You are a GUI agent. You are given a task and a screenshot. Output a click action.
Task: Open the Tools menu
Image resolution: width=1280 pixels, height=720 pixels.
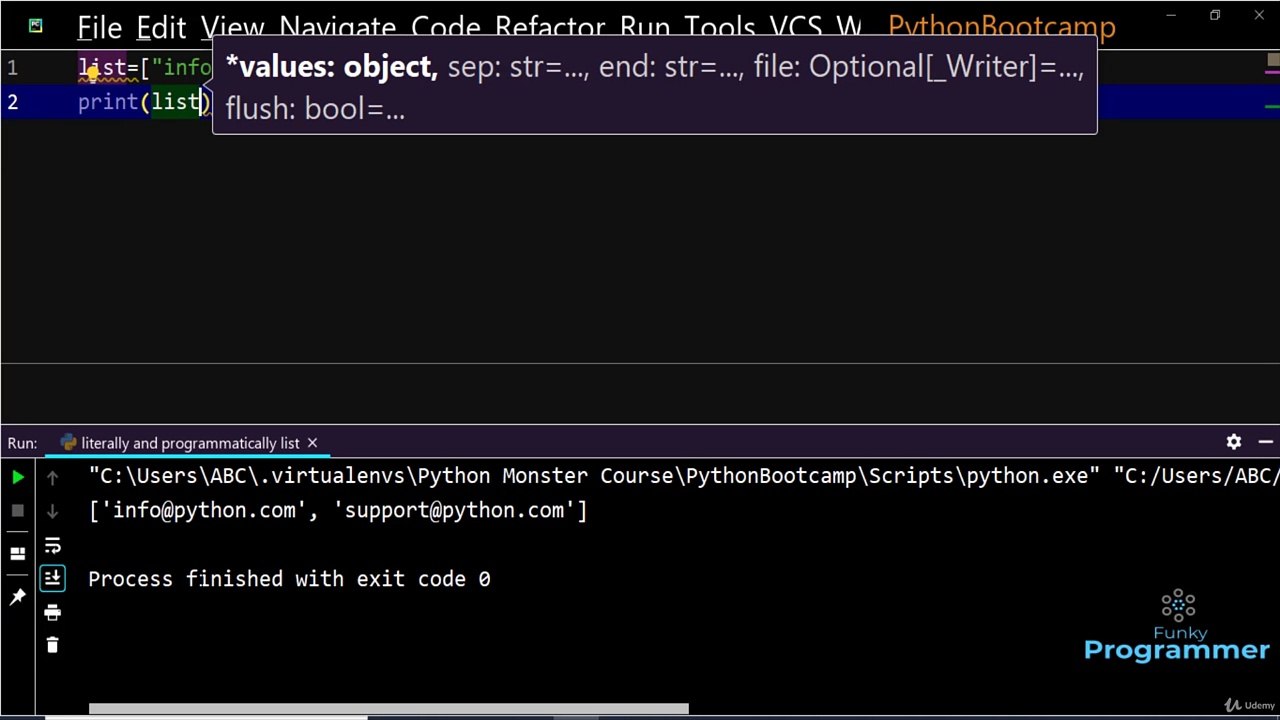[720, 28]
